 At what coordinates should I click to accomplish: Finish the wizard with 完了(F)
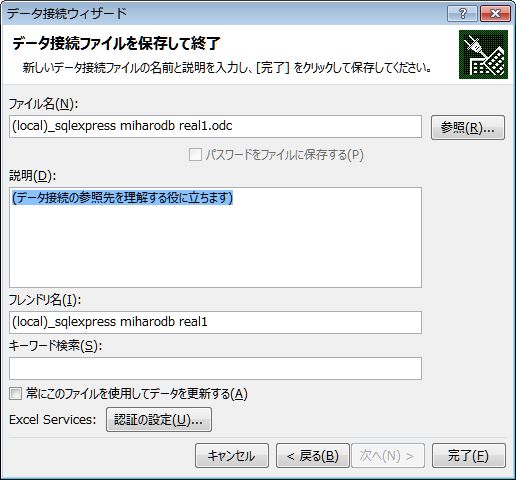click(x=469, y=455)
